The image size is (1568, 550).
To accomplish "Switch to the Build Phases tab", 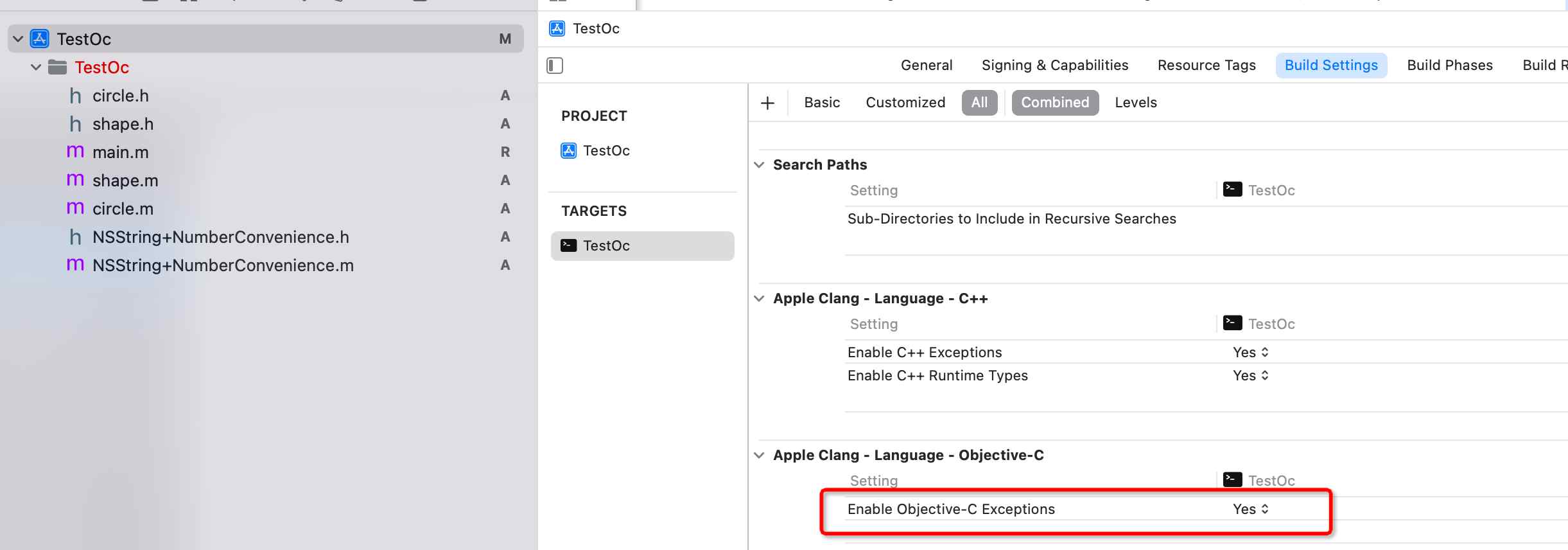I will [1449, 66].
